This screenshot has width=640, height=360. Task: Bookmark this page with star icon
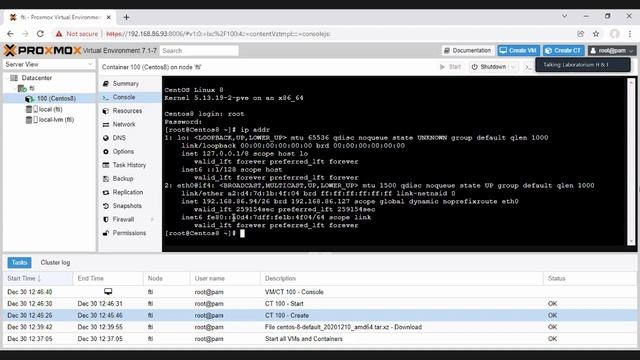[596, 34]
